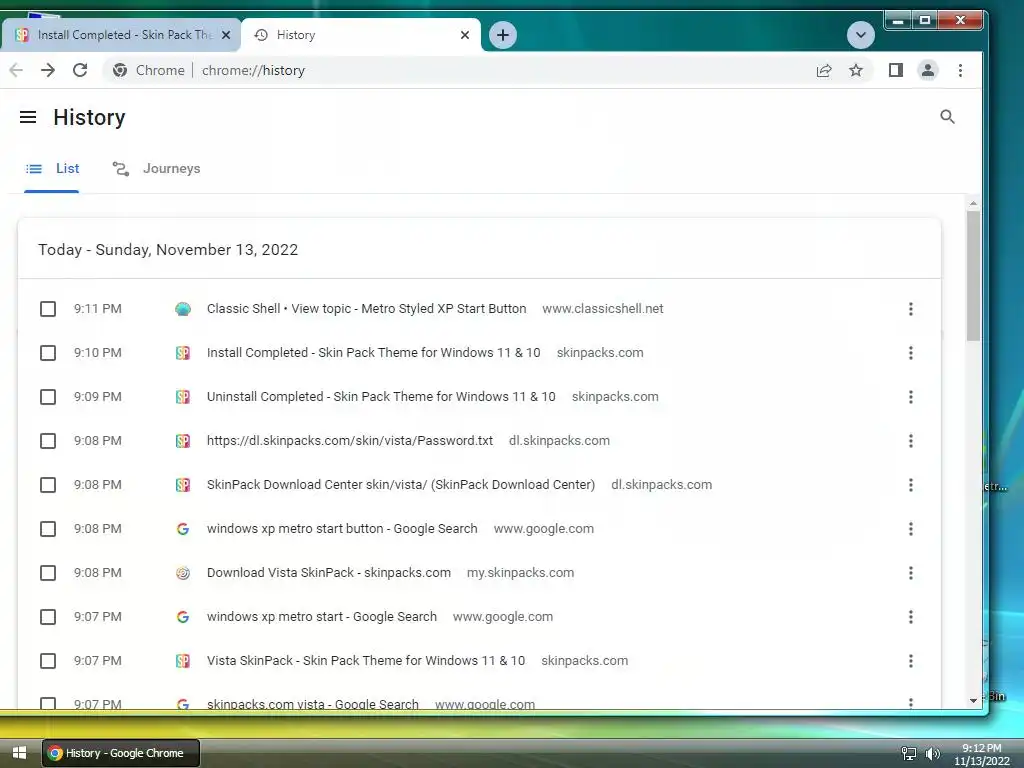This screenshot has width=1024, height=768.
Task: Click the scrollbar down arrow
Action: click(x=973, y=700)
